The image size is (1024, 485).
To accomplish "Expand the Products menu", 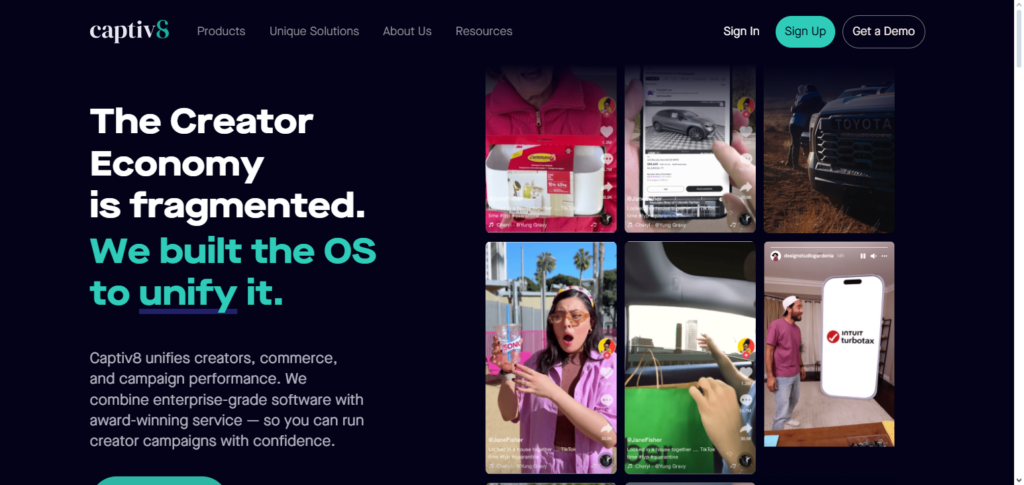I will pyautogui.click(x=221, y=31).
